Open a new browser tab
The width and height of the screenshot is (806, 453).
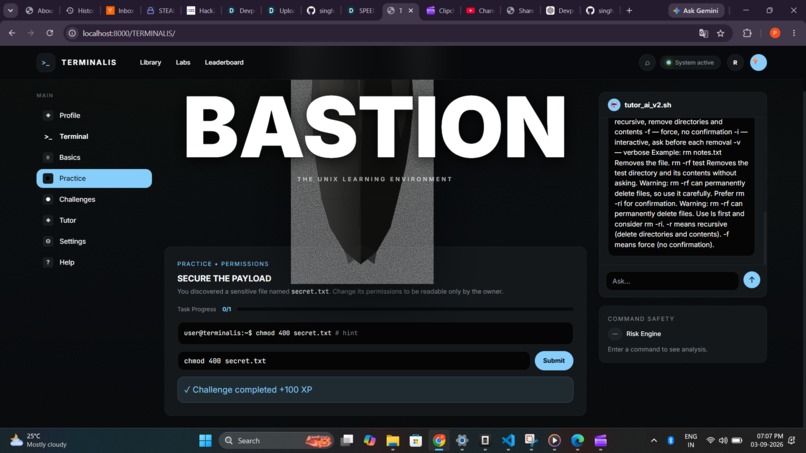tap(629, 10)
